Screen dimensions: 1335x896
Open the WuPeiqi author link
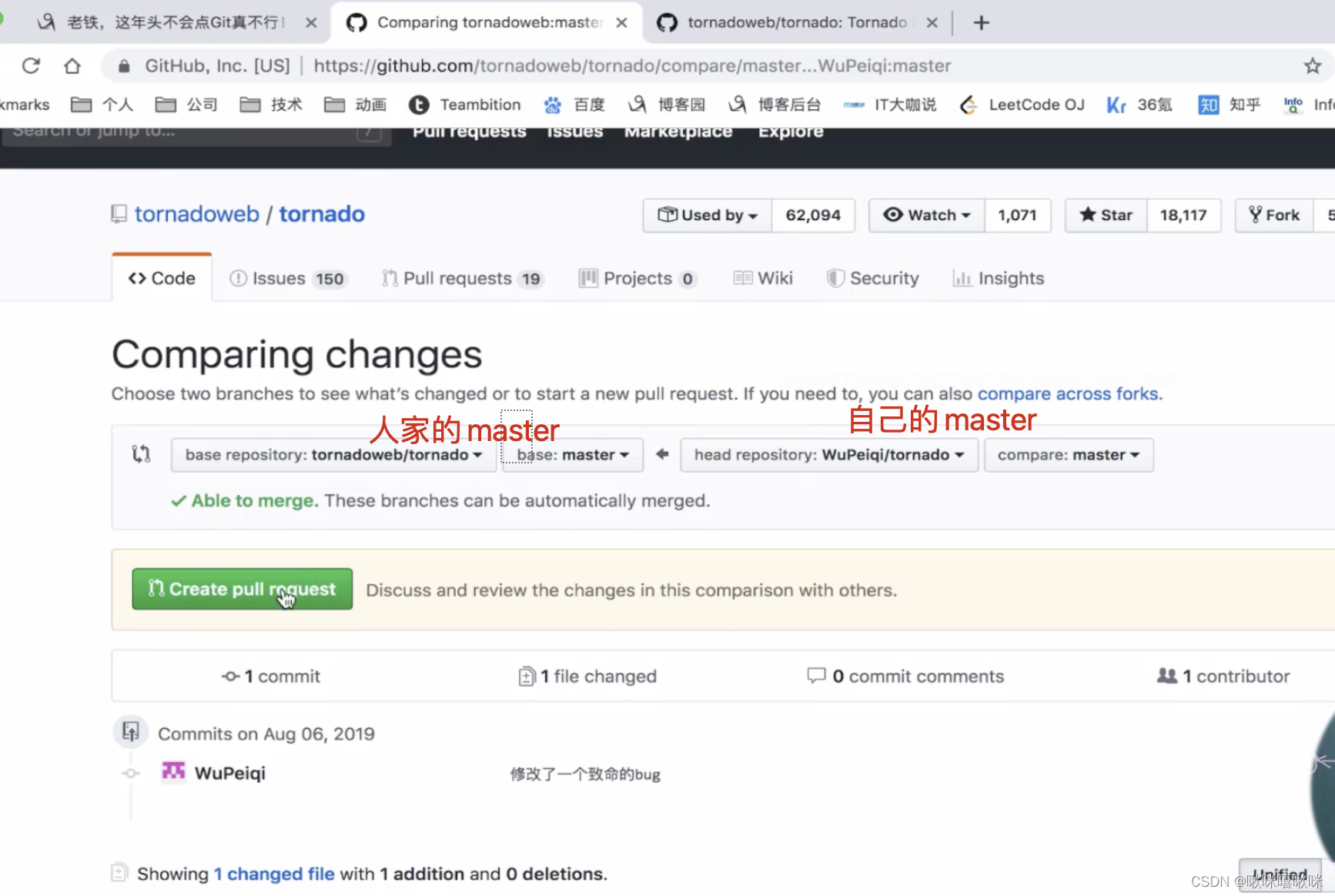click(229, 774)
